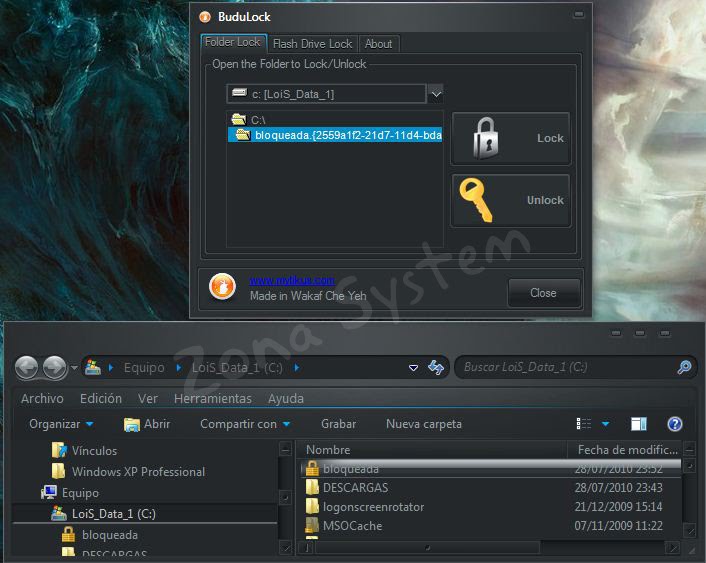This screenshot has height=563, width=706.
Task: Open the Organizar dropdown
Action: pos(61,424)
